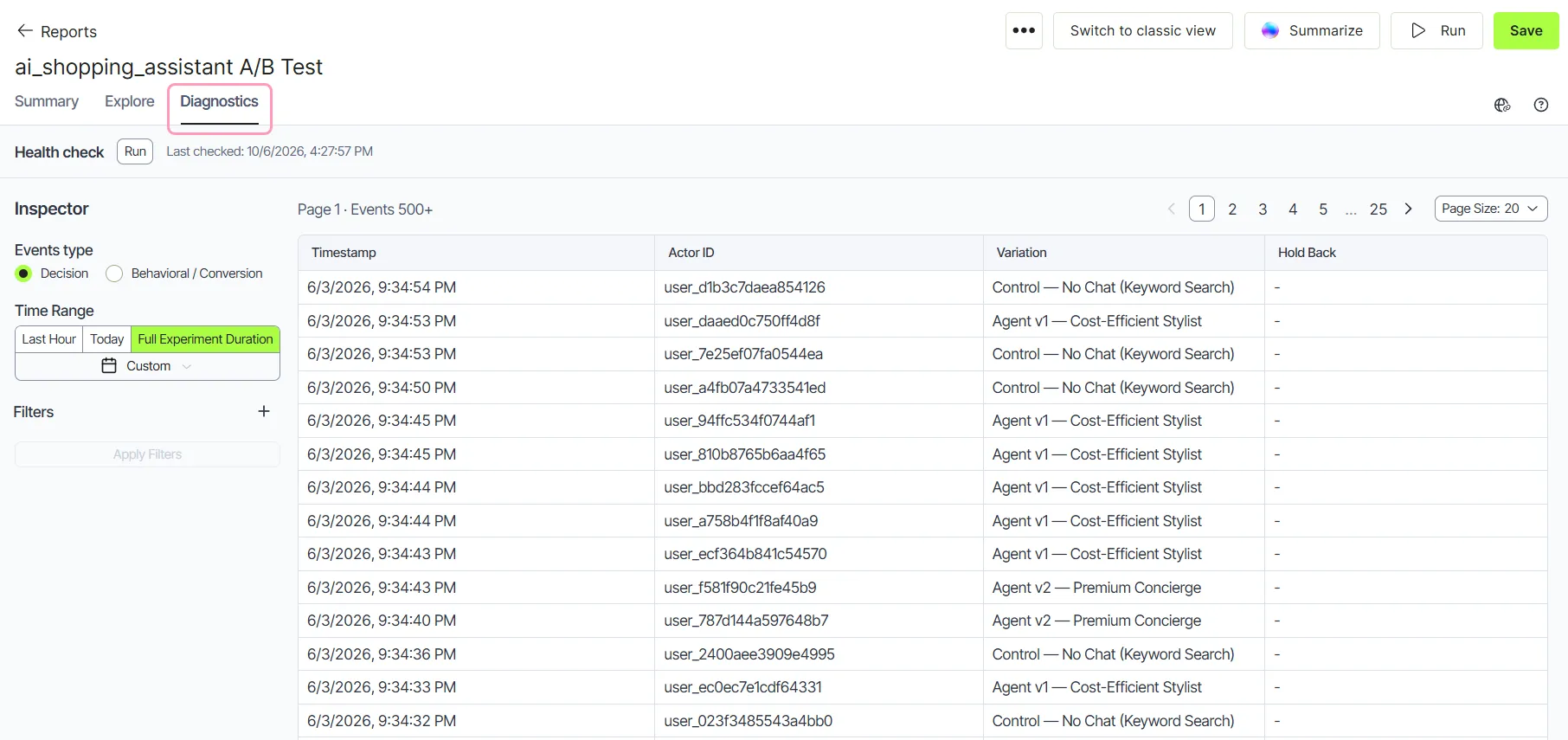
Task: Add a filter with plus icon
Action: coord(264,411)
